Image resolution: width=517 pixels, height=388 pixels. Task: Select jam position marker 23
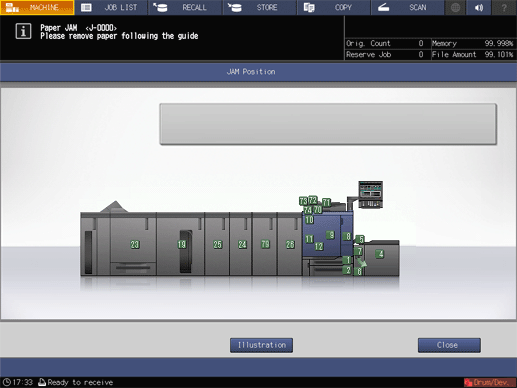[x=135, y=244]
